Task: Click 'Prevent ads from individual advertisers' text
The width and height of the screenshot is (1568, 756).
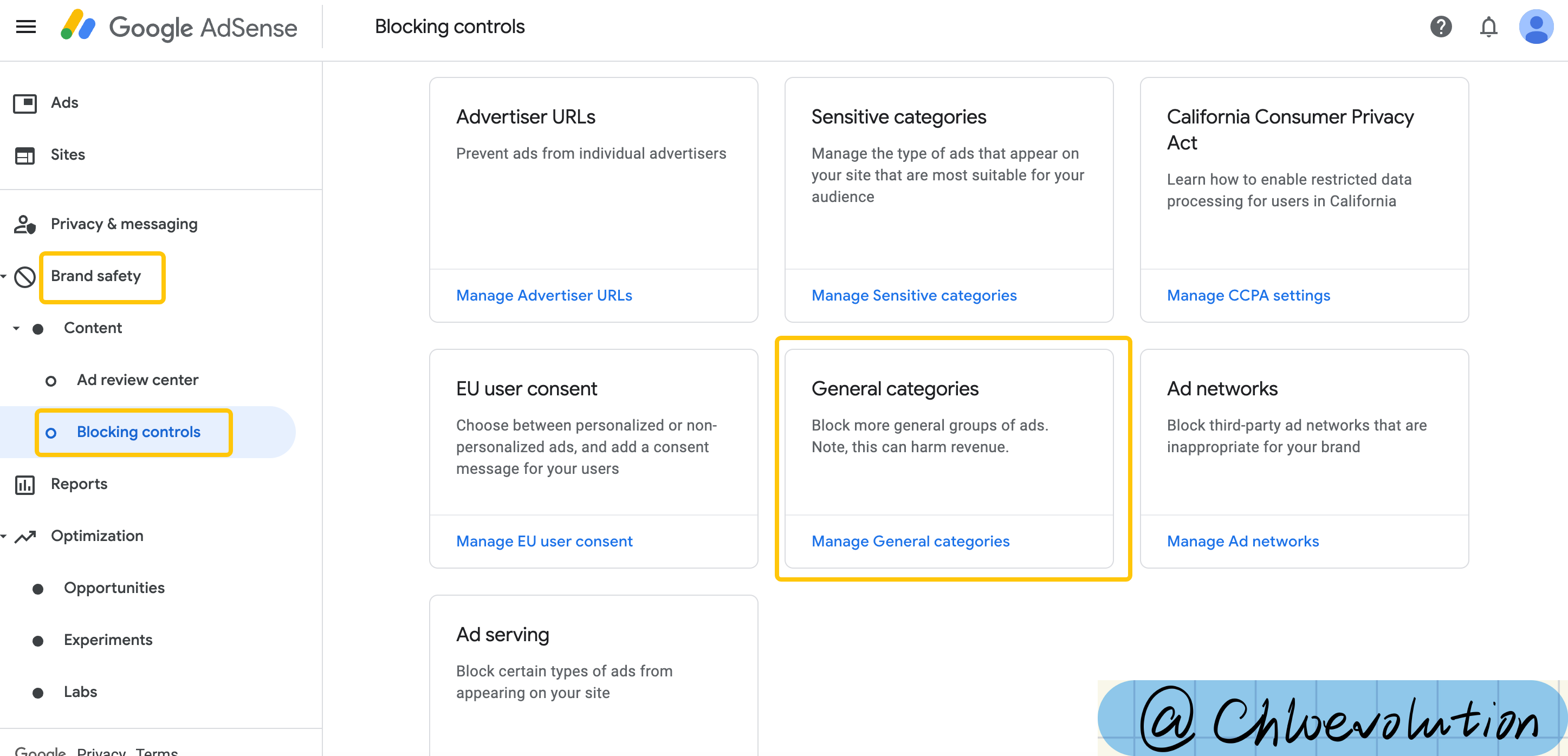Action: coord(591,153)
